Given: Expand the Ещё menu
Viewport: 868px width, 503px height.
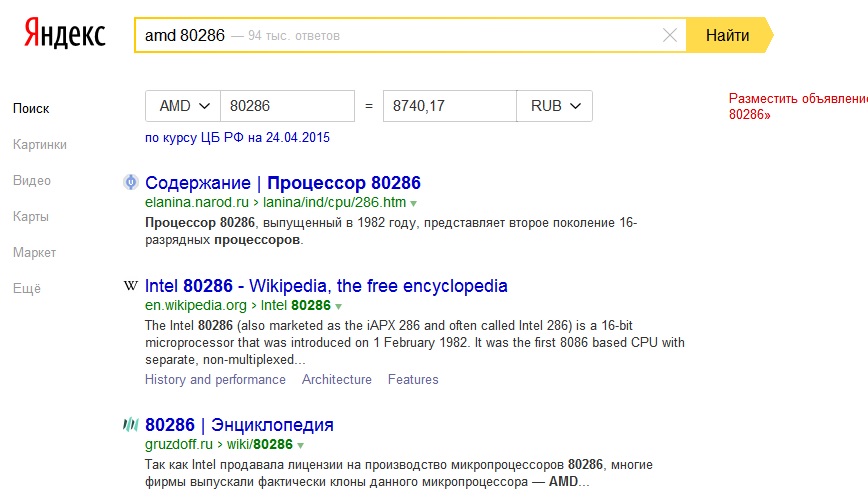Looking at the screenshot, I should (x=27, y=288).
